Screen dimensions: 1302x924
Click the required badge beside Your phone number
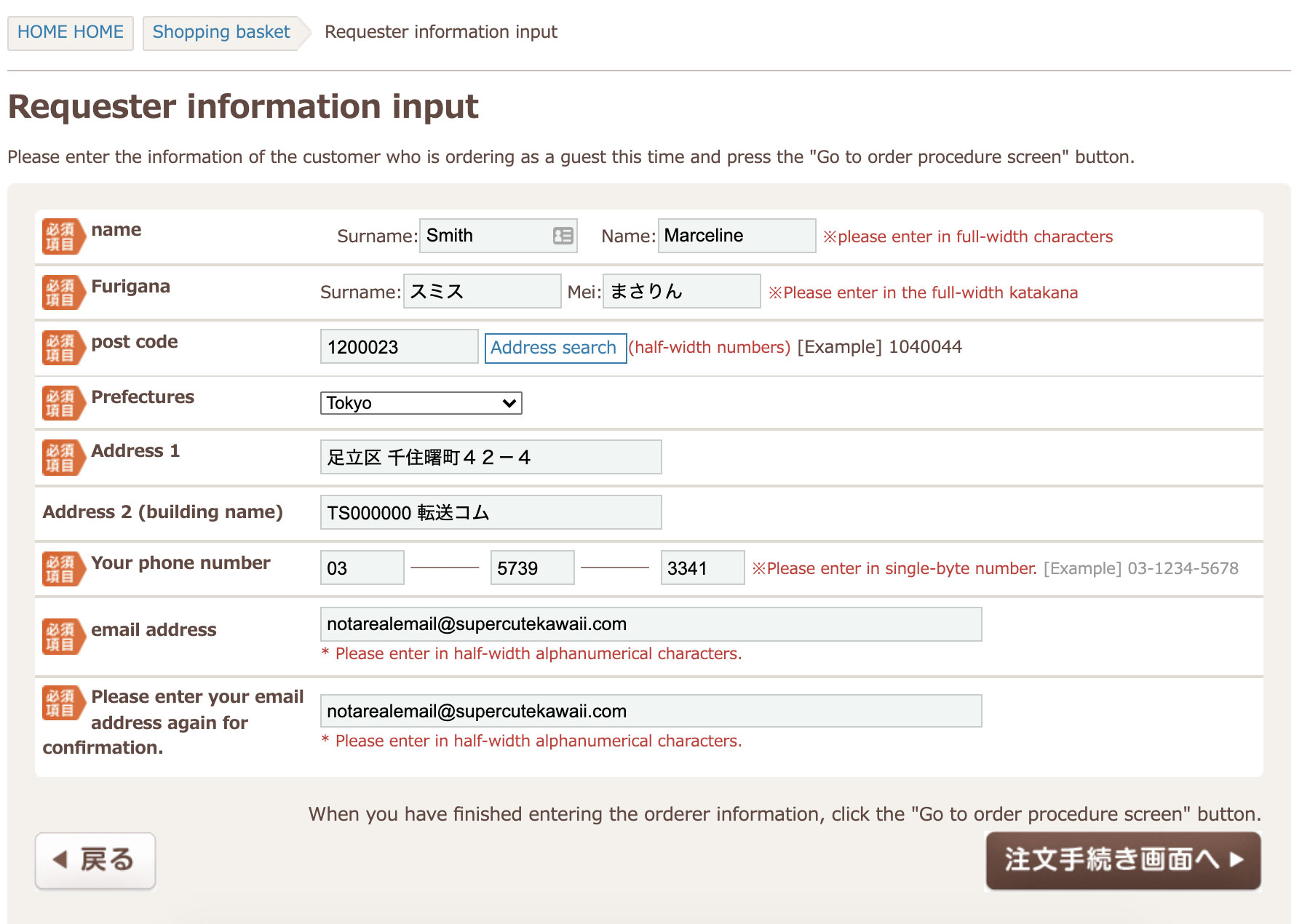(x=63, y=569)
